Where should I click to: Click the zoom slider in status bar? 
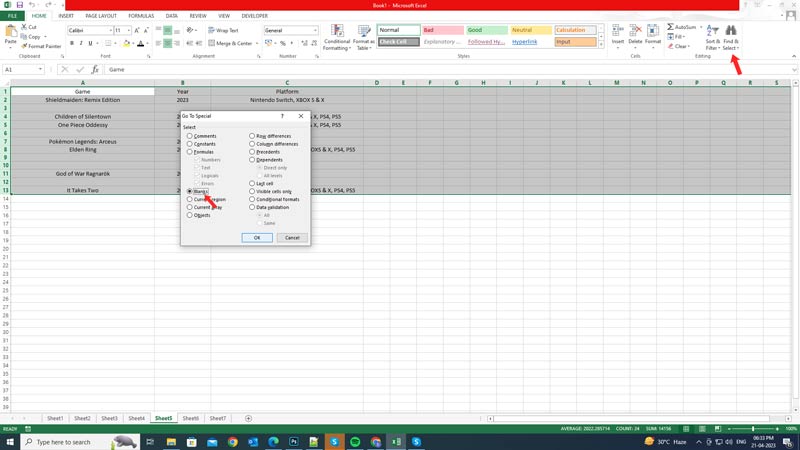(753, 429)
